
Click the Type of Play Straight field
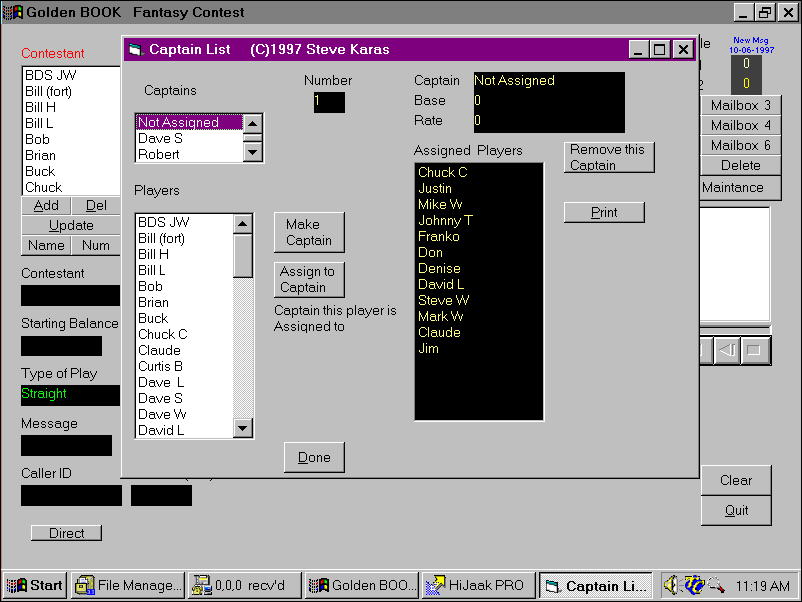[x=71, y=395]
